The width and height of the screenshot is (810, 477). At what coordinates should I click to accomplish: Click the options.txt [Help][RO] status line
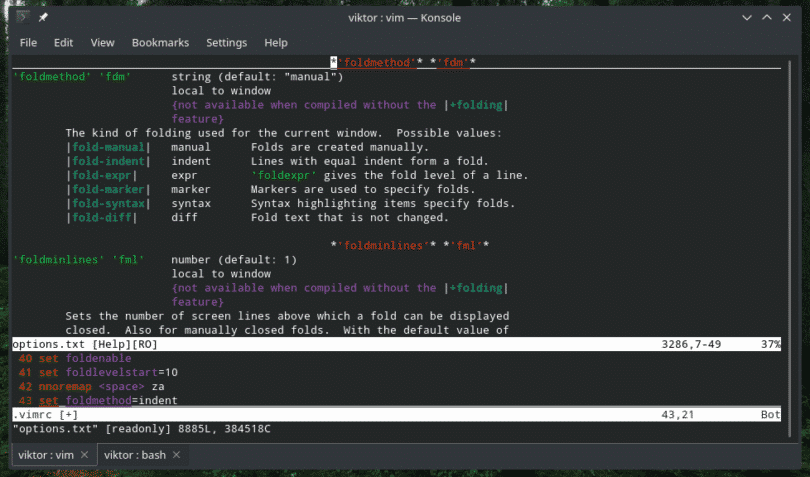(396, 344)
